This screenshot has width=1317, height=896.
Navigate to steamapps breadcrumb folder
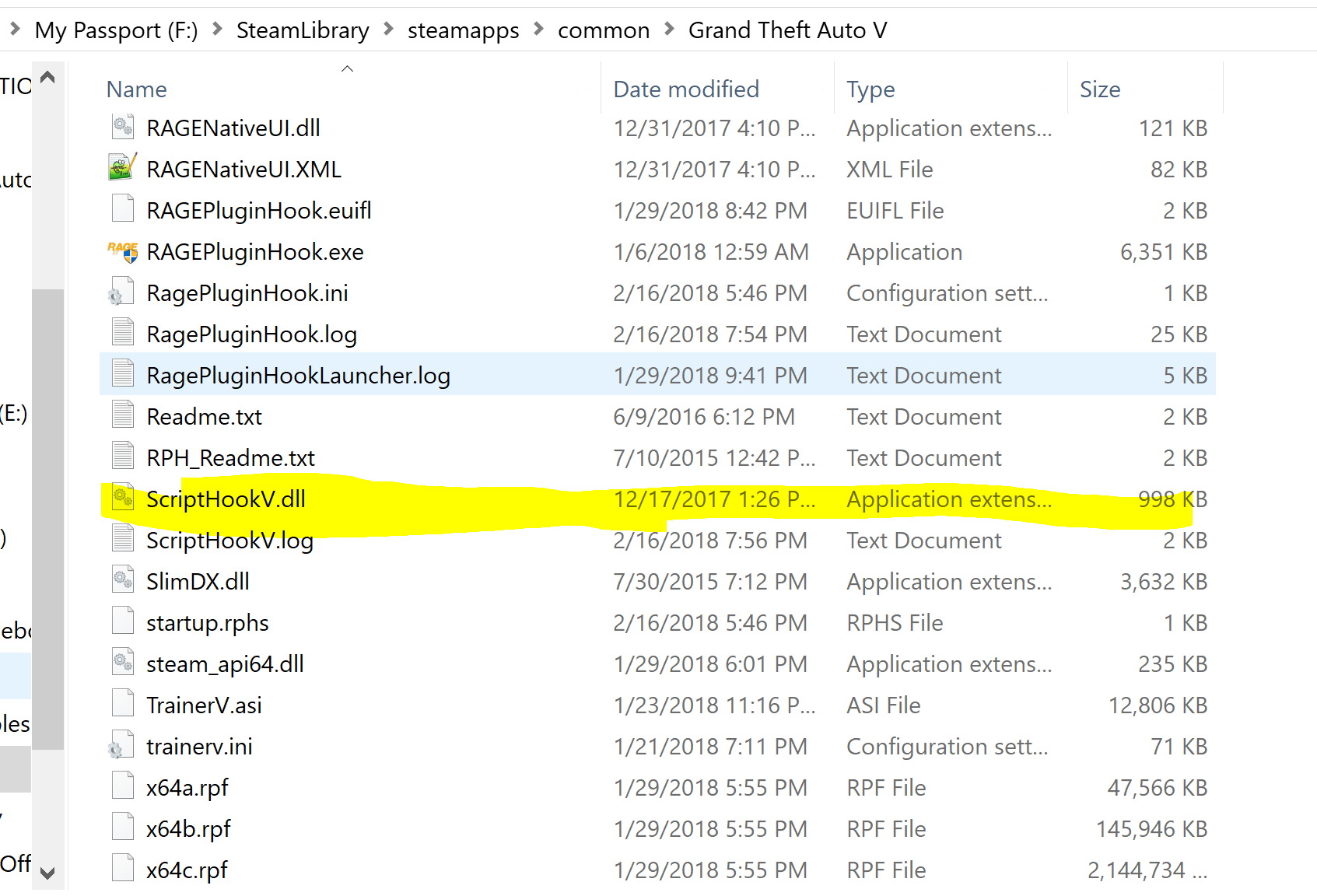click(464, 30)
